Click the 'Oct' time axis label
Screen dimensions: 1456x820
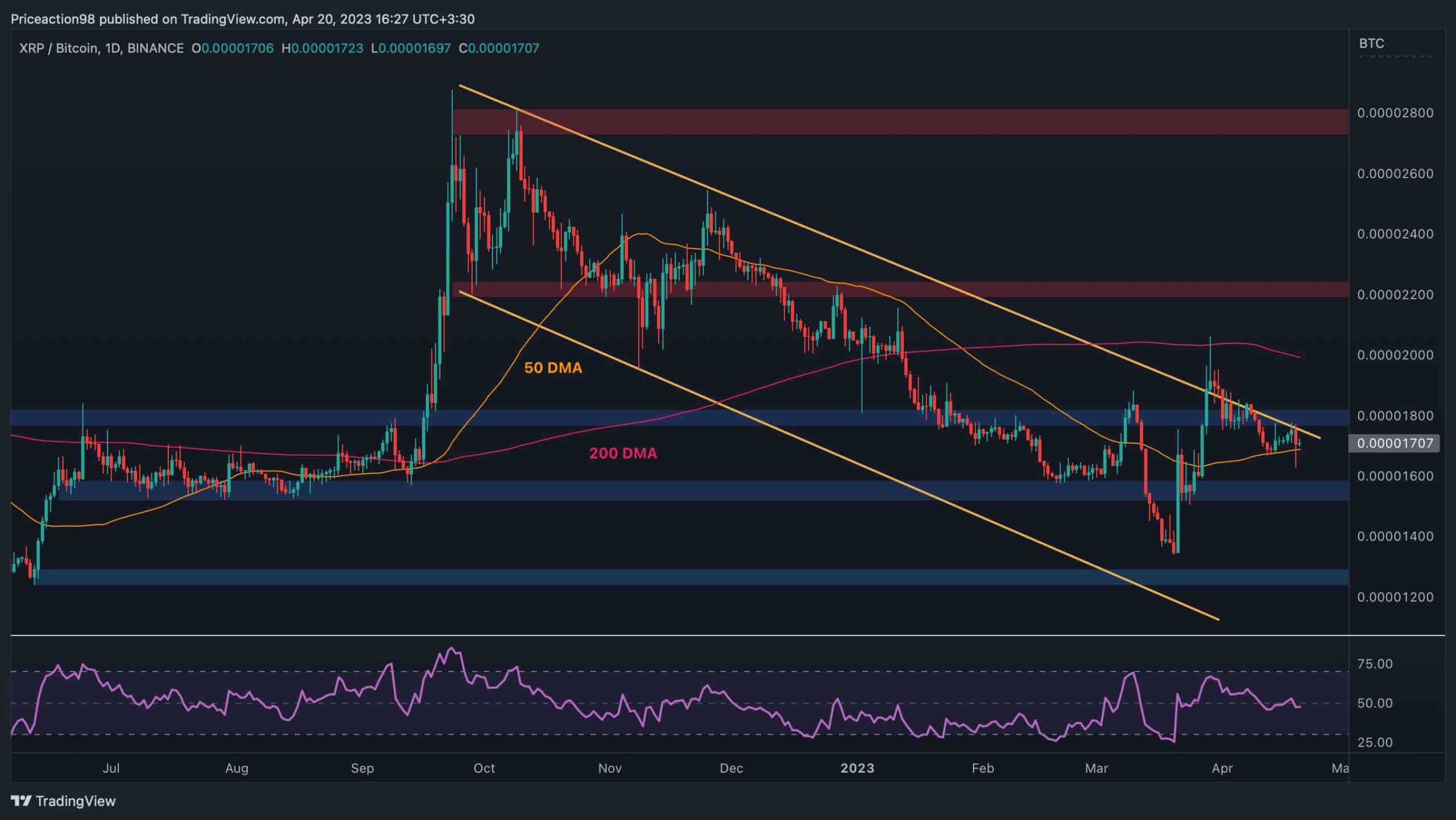(484, 768)
